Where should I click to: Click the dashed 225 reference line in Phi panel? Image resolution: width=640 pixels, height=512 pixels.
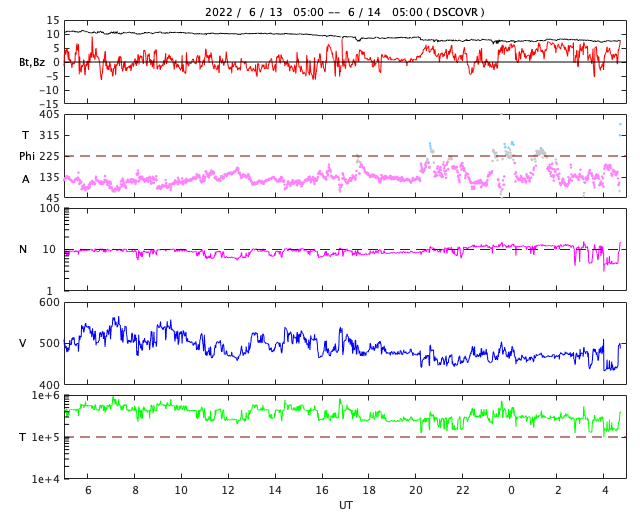click(345, 156)
